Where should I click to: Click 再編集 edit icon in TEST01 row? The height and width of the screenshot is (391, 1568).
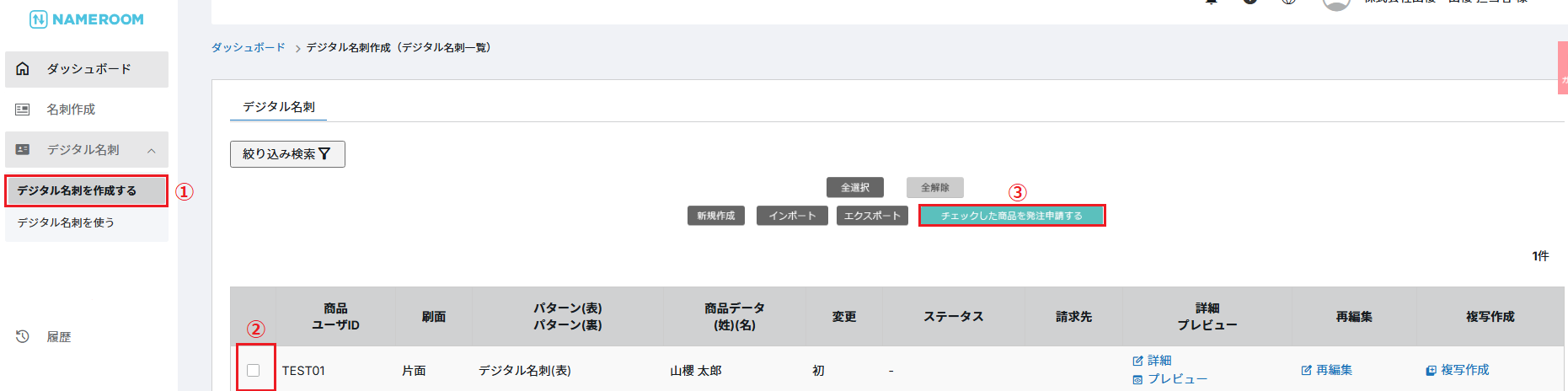coord(1306,370)
